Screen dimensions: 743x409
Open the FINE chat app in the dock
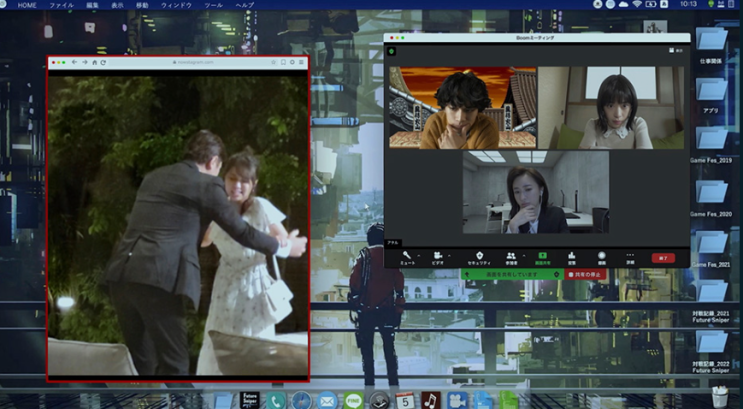[x=353, y=401]
